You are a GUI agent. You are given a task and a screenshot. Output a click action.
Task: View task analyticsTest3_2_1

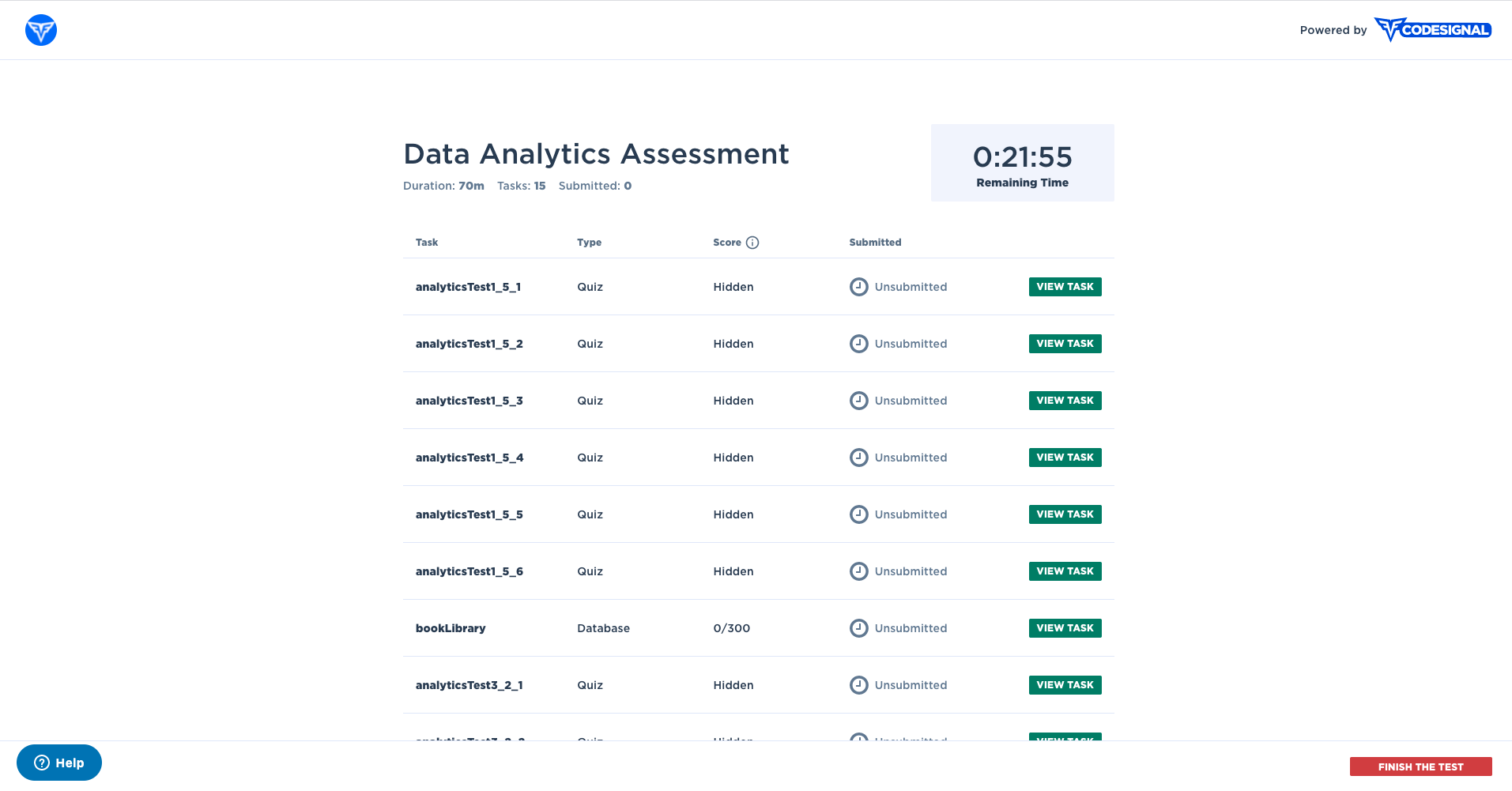coord(1065,685)
